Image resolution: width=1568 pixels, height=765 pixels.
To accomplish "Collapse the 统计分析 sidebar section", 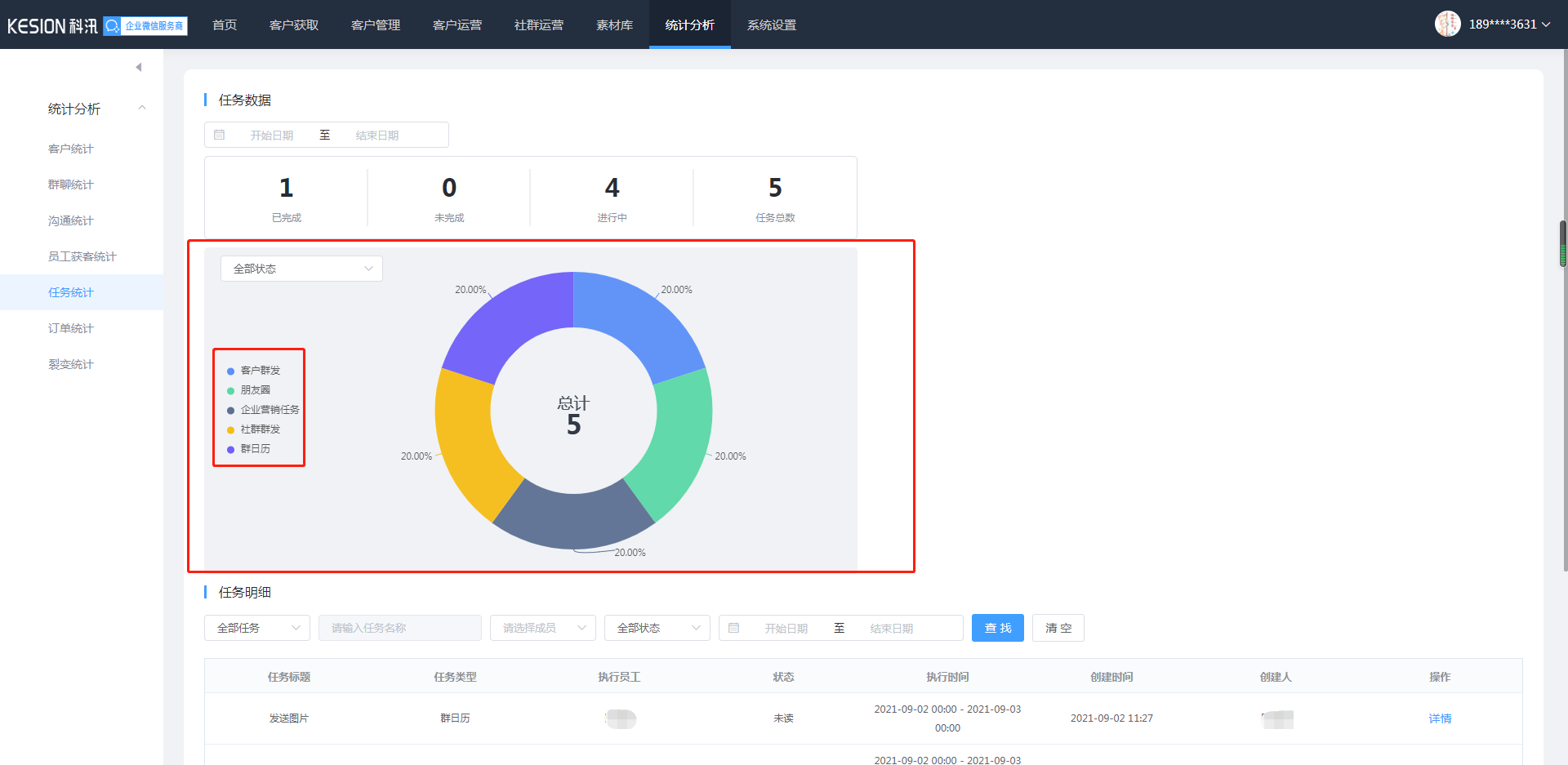I will [142, 109].
